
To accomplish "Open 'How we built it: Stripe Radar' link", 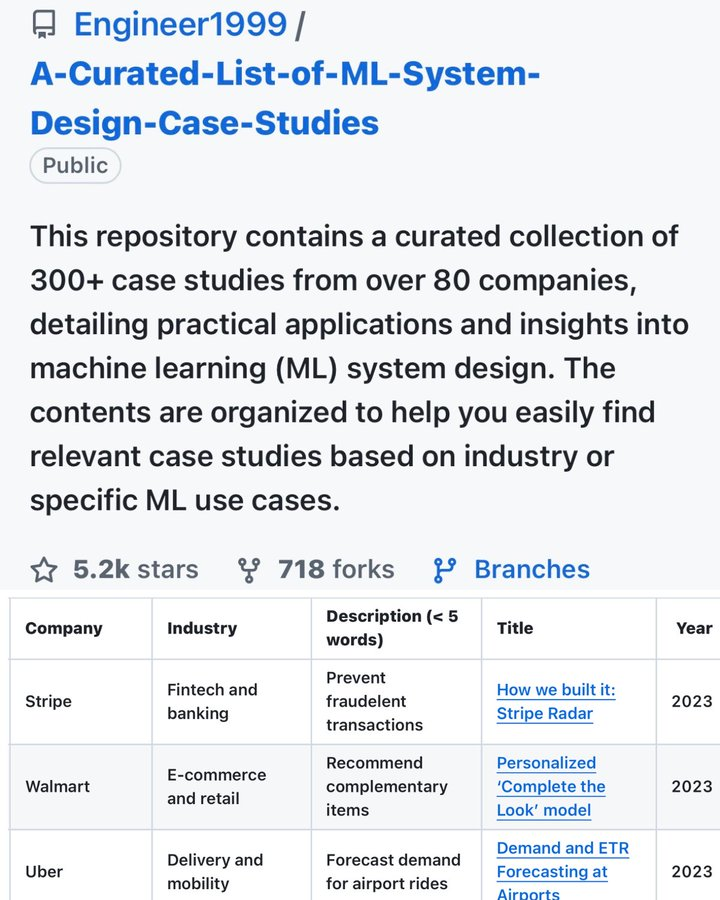I will [556, 701].
